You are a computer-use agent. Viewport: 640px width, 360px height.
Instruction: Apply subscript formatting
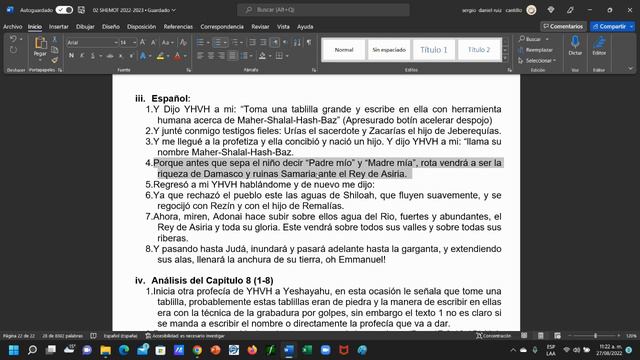point(121,56)
